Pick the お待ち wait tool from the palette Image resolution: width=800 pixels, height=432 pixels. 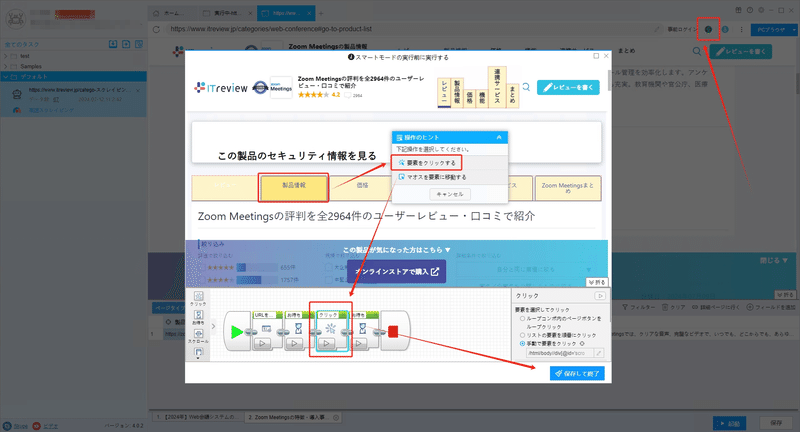pyautogui.click(x=198, y=317)
